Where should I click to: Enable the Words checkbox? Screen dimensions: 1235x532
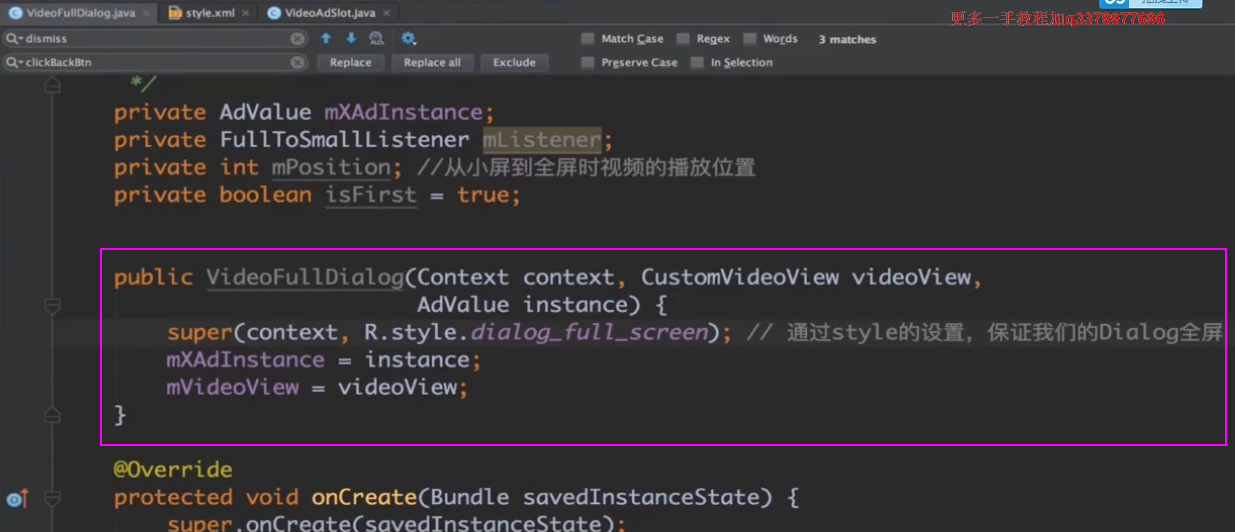749,39
